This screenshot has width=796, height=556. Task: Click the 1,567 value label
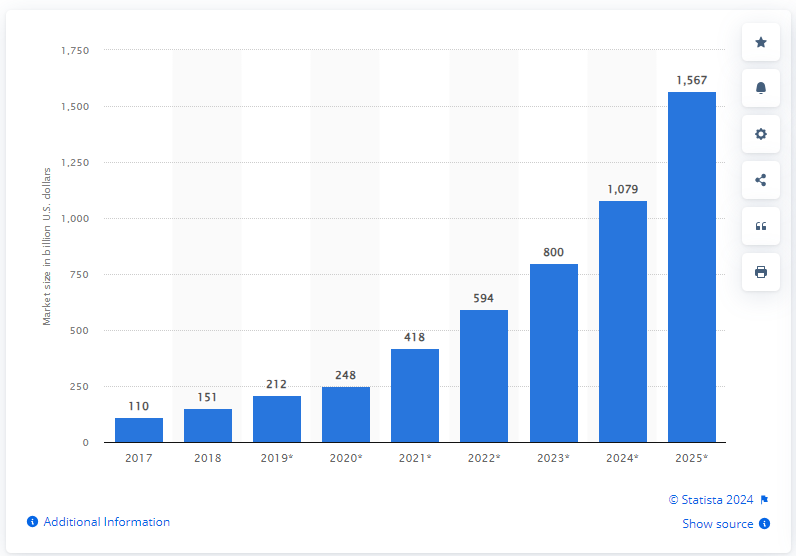pos(692,80)
